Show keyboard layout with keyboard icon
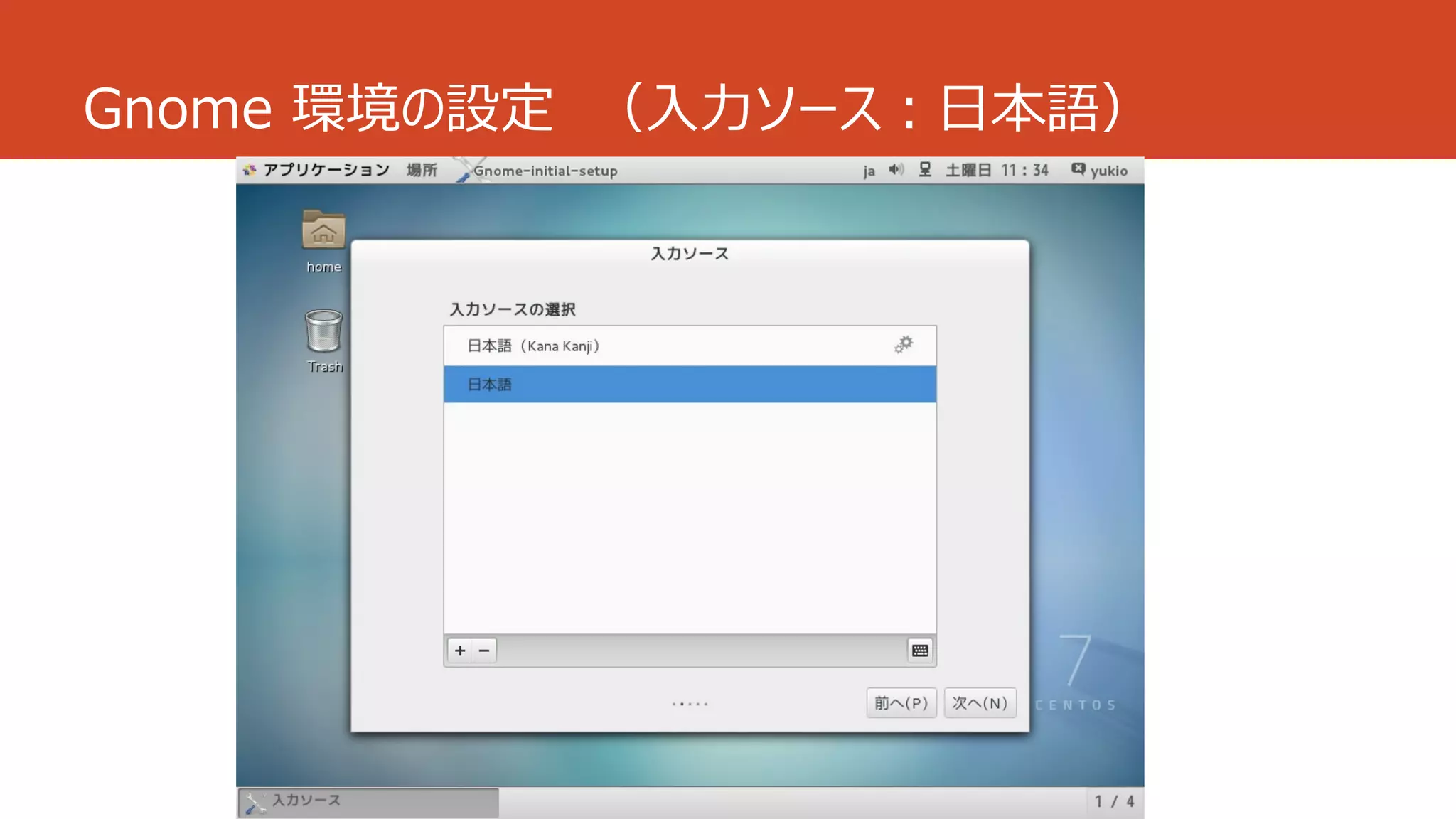Viewport: 1456px width, 819px height. 920,651
